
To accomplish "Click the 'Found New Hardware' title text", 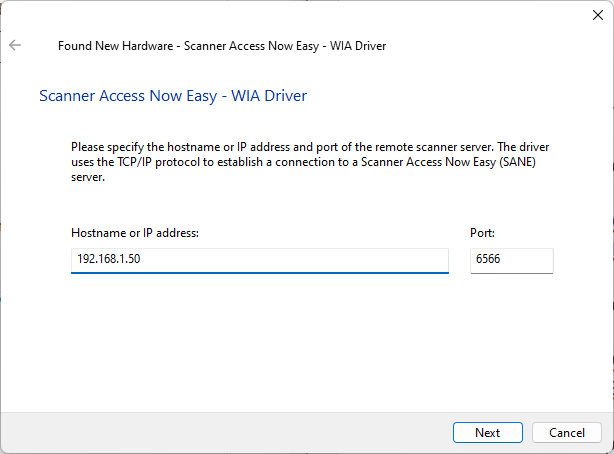I will 116,46.
